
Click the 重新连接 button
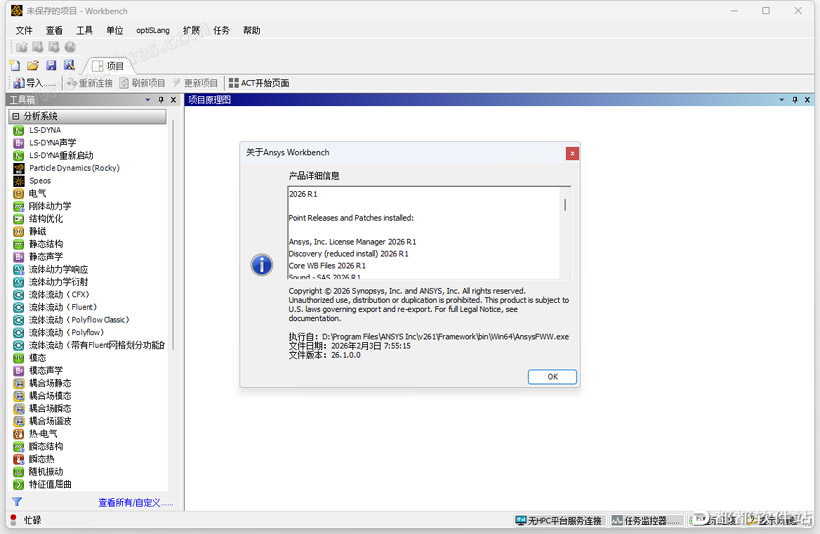pos(89,83)
